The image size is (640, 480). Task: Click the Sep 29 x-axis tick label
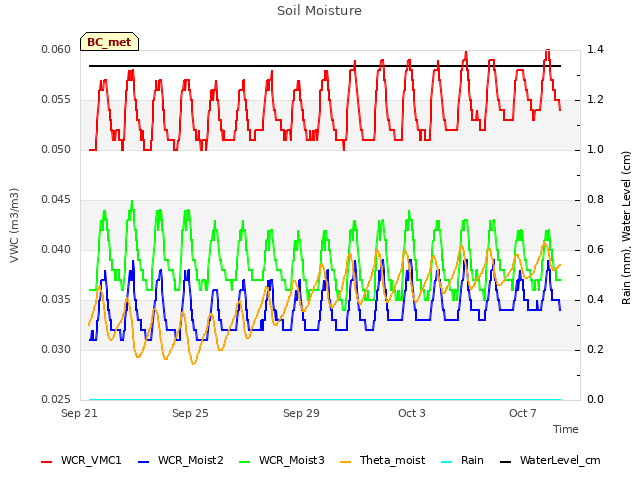click(301, 413)
